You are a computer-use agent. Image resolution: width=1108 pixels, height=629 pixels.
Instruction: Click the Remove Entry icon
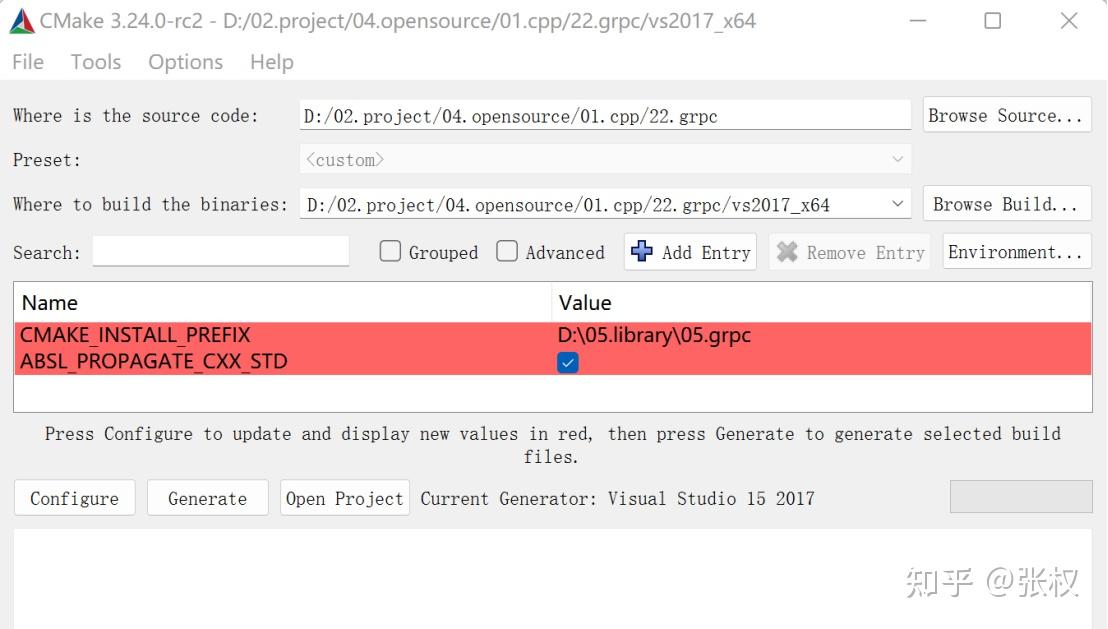tap(787, 252)
